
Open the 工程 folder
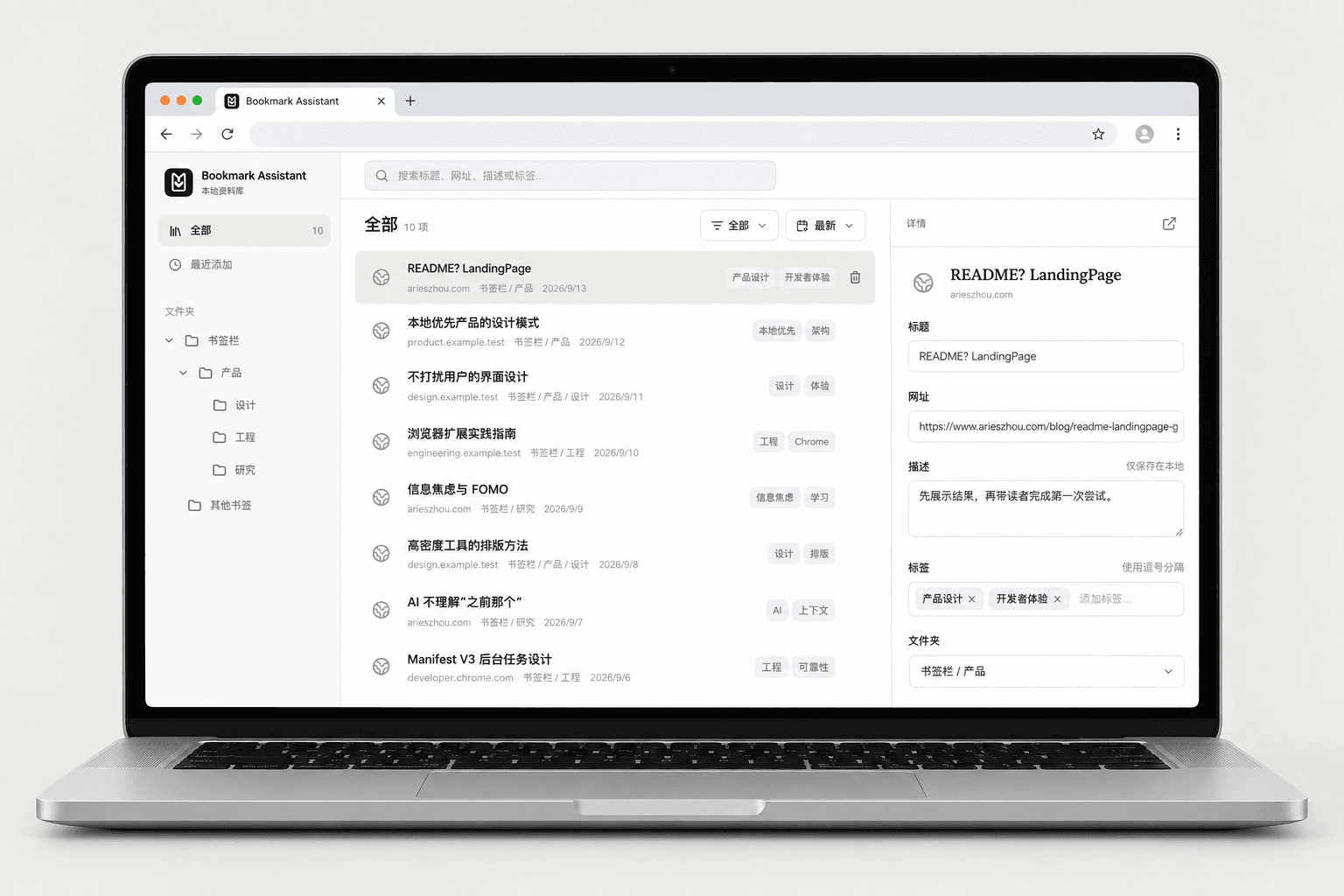[234, 437]
